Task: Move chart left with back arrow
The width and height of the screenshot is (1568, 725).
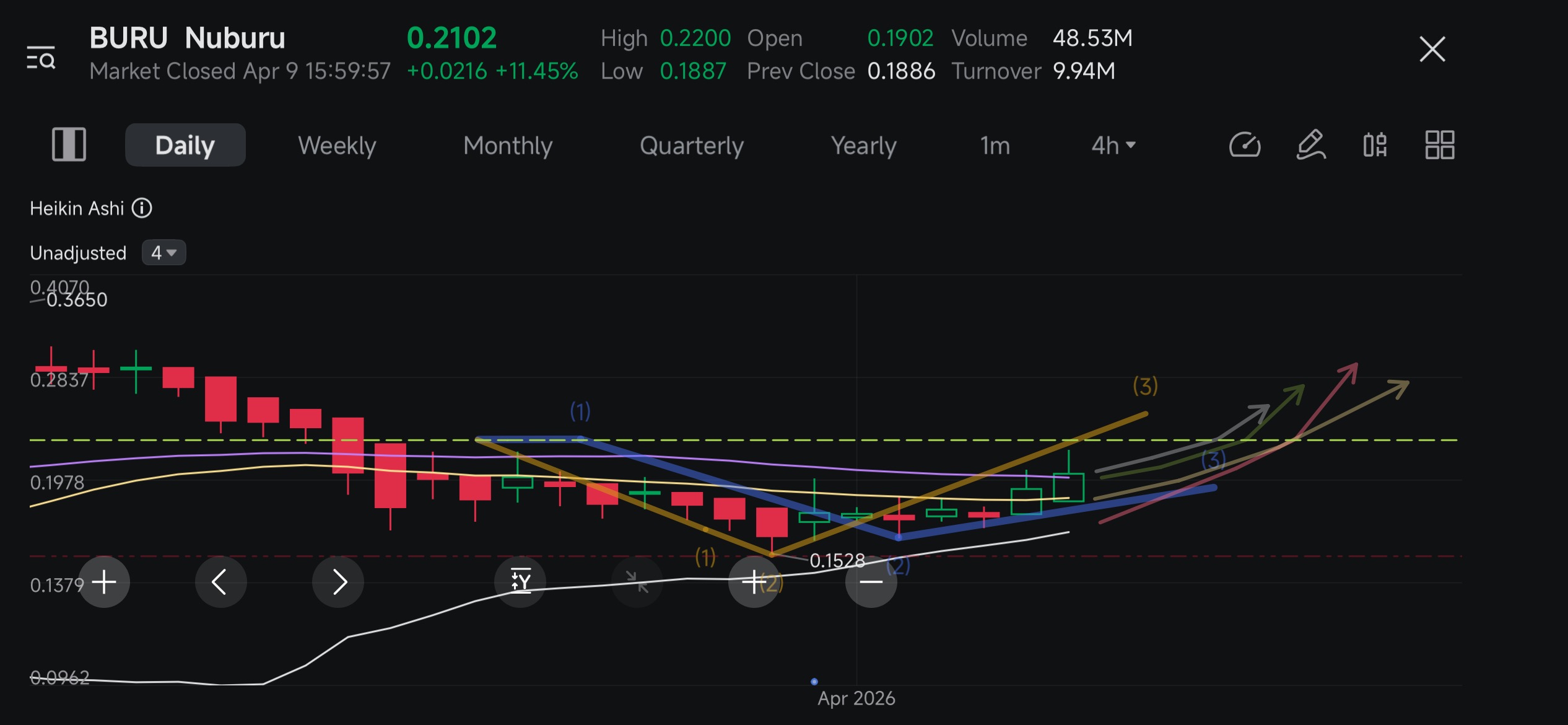Action: pos(220,582)
